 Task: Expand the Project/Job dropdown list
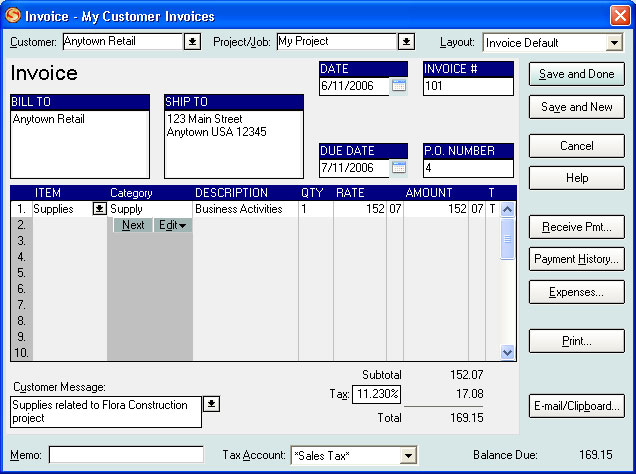[x=406, y=42]
